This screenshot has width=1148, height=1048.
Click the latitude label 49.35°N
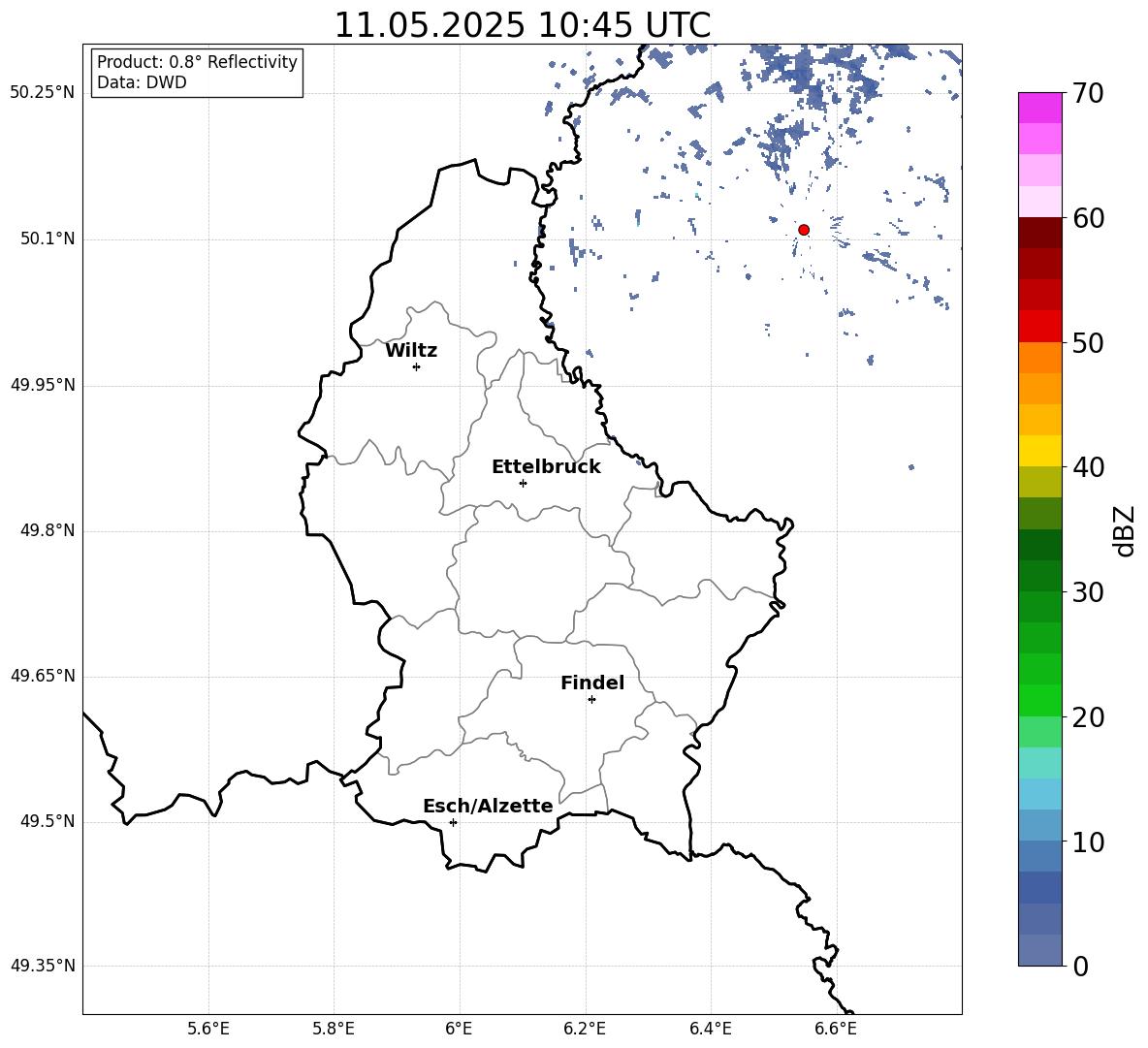[x=43, y=966]
